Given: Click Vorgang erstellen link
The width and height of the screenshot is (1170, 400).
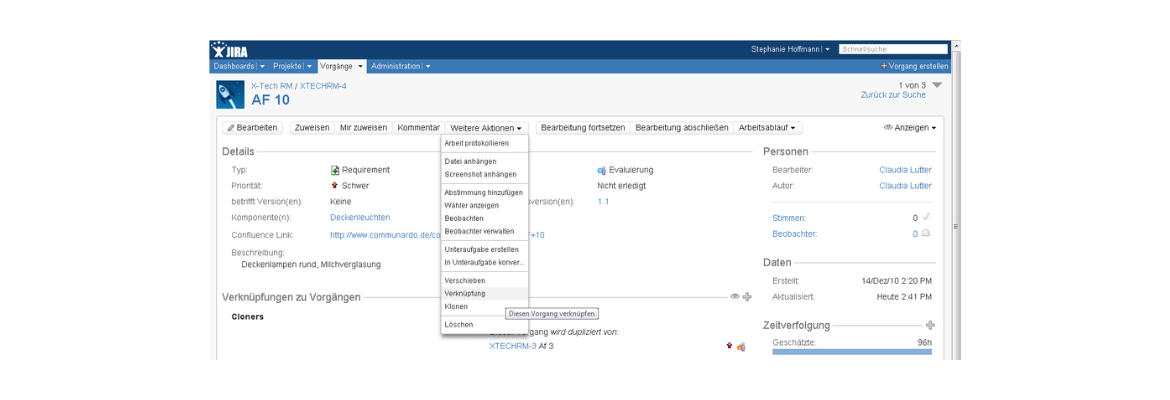Looking at the screenshot, I should (915, 66).
